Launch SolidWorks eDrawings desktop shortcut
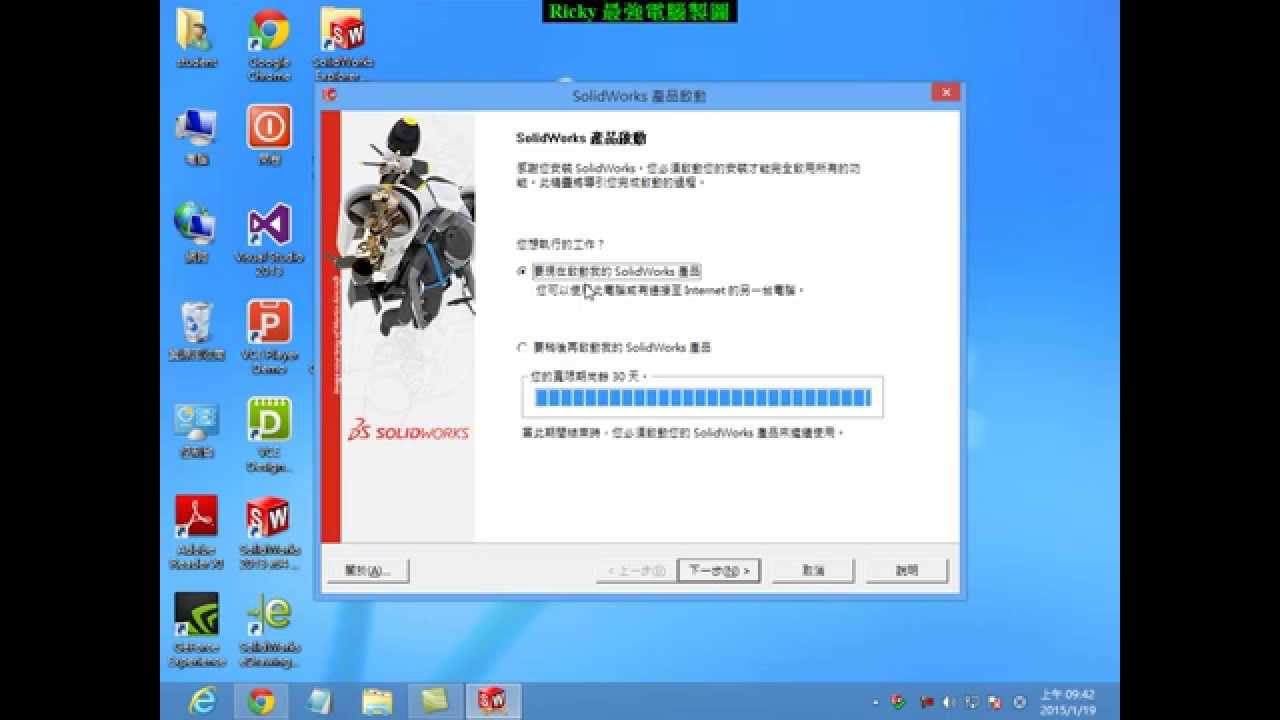Screen dimensions: 1280x720 [269, 630]
